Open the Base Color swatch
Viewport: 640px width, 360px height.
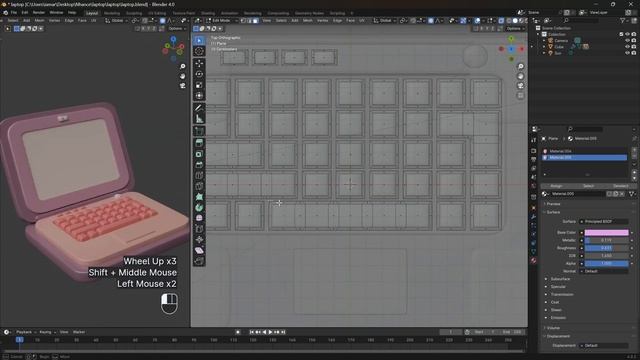click(606, 232)
